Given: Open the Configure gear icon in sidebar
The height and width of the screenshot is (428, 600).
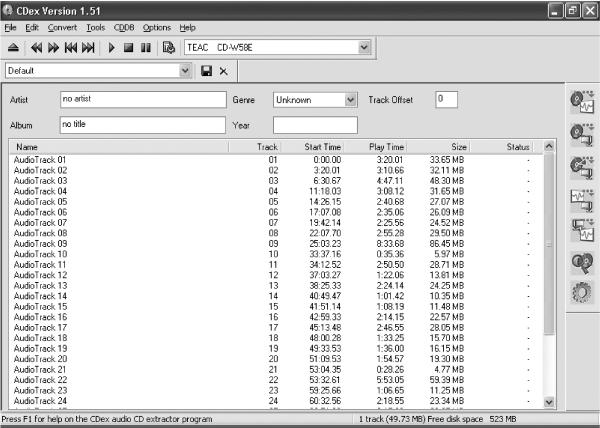Looking at the screenshot, I should click(582, 293).
